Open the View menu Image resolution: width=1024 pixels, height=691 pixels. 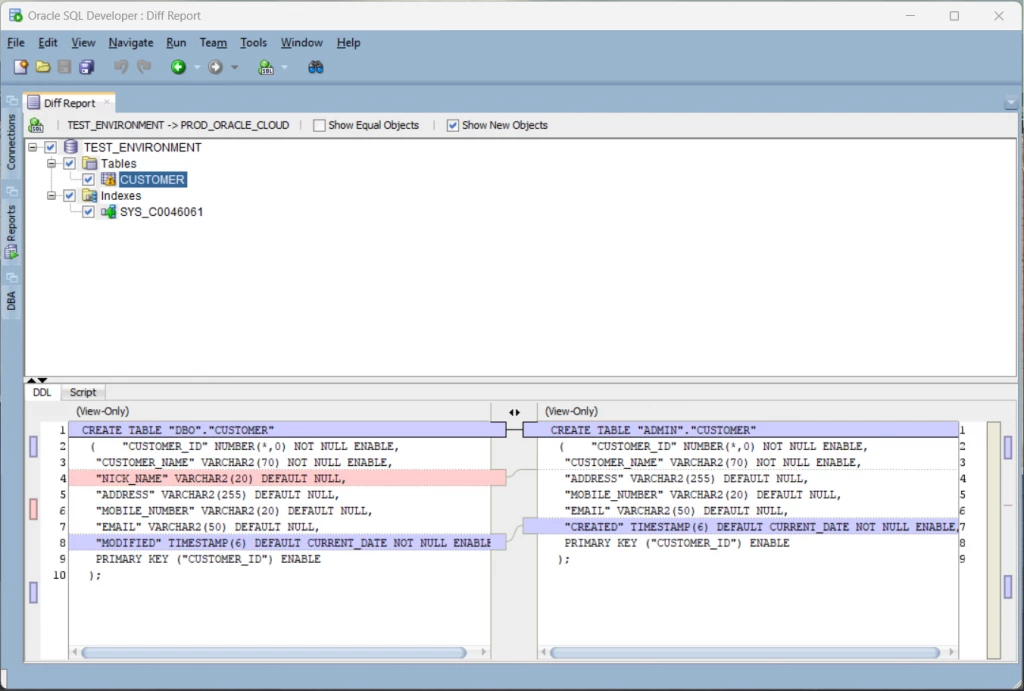pos(83,42)
